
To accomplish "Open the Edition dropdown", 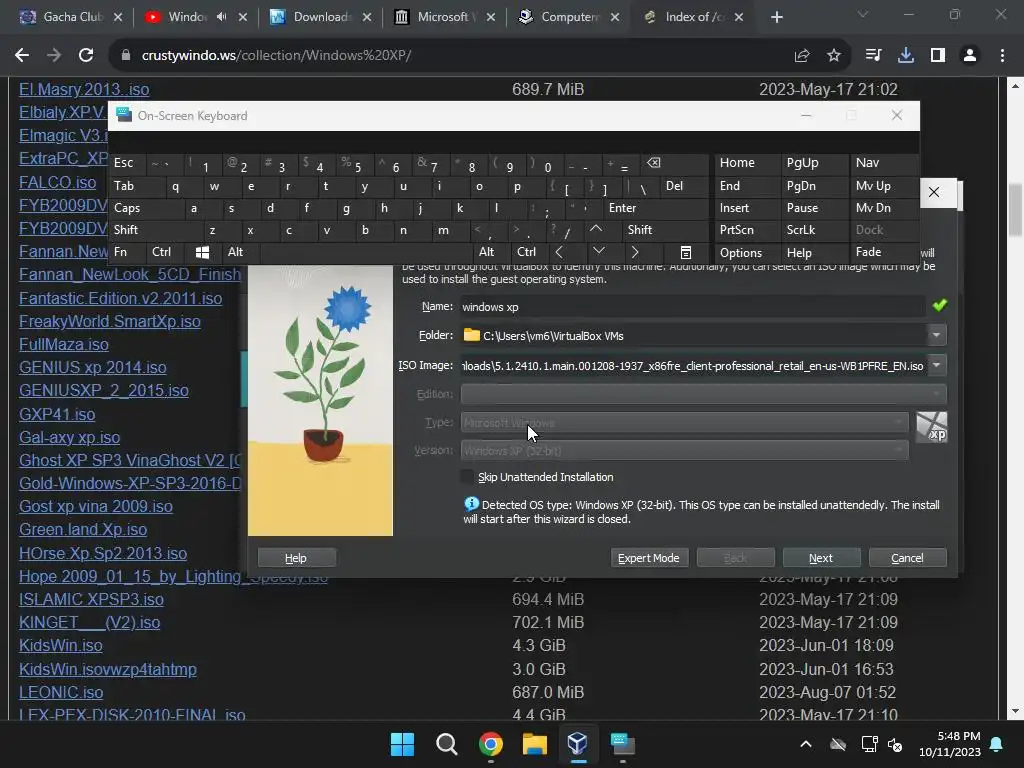I will tap(703, 394).
